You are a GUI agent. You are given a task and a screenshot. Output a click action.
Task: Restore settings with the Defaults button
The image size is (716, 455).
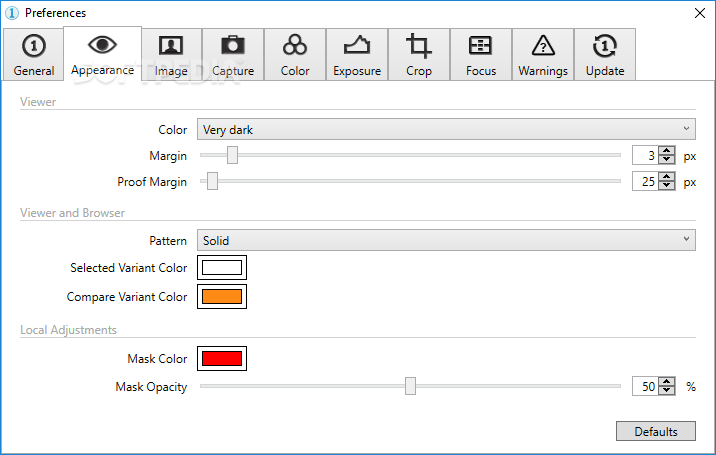click(x=656, y=431)
